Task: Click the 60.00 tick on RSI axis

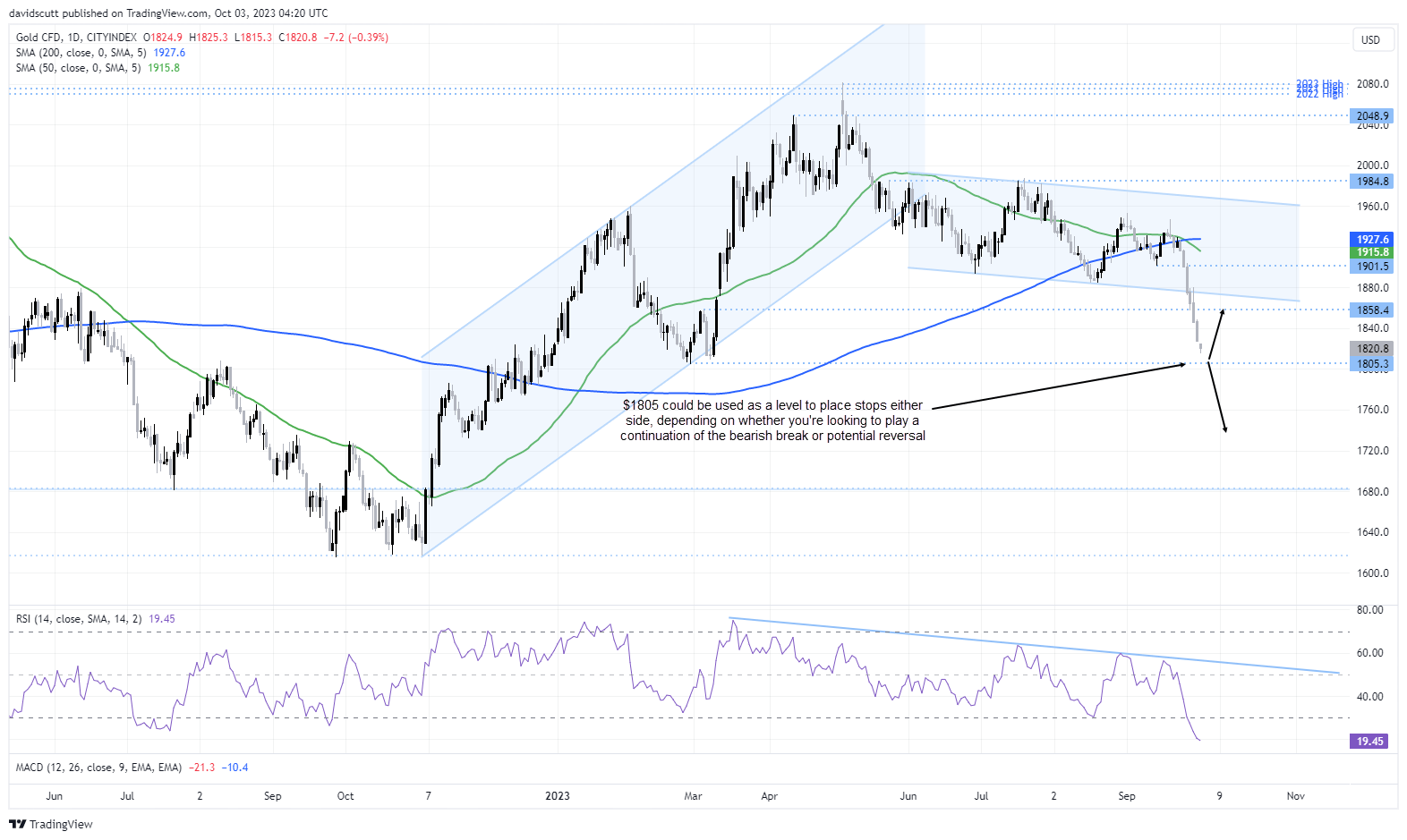Action: [1369, 653]
